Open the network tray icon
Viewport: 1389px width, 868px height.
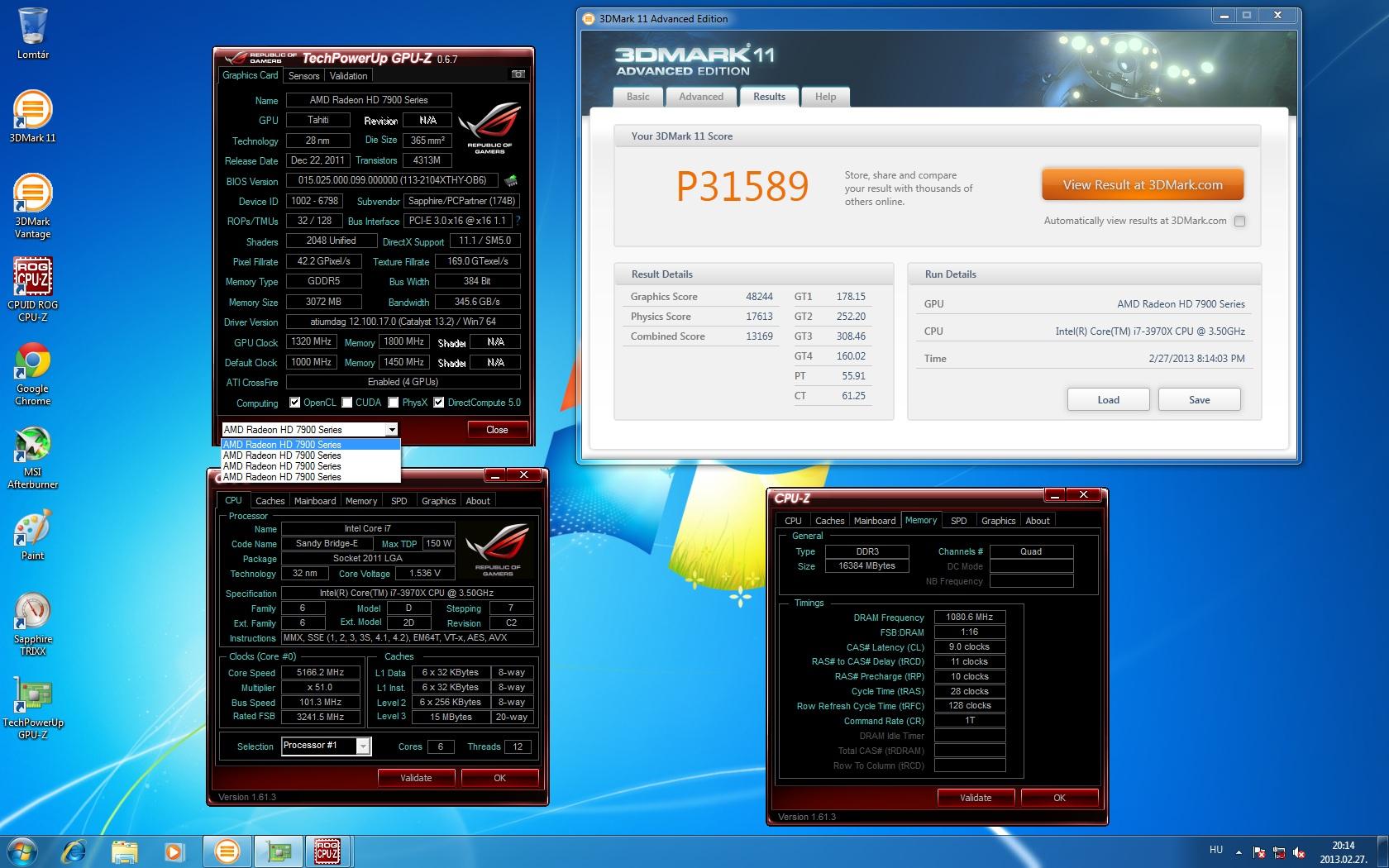pos(1279,852)
